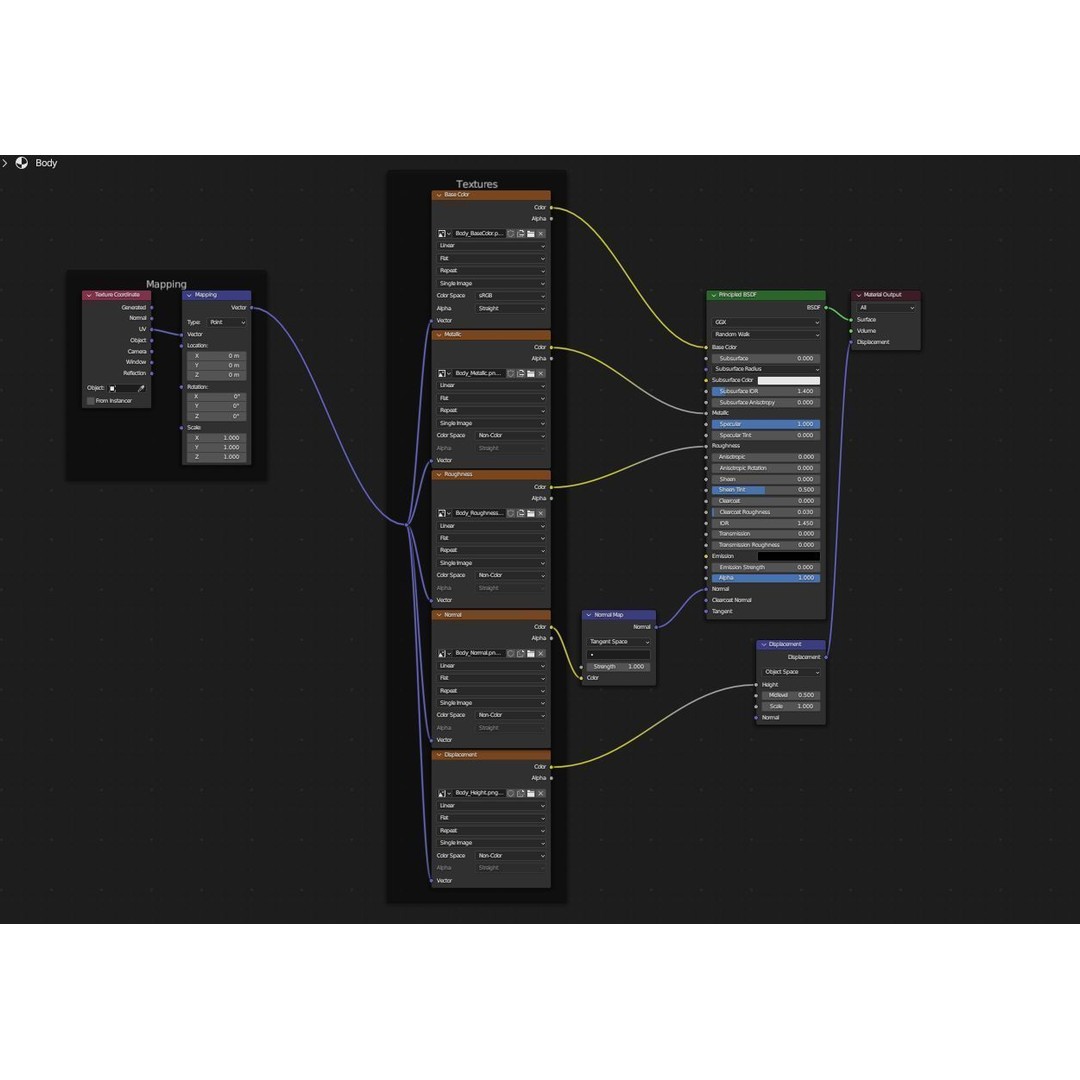The image size is (1080, 1080).
Task: Browse image icon in Roughness texture node
Action: pos(444,513)
